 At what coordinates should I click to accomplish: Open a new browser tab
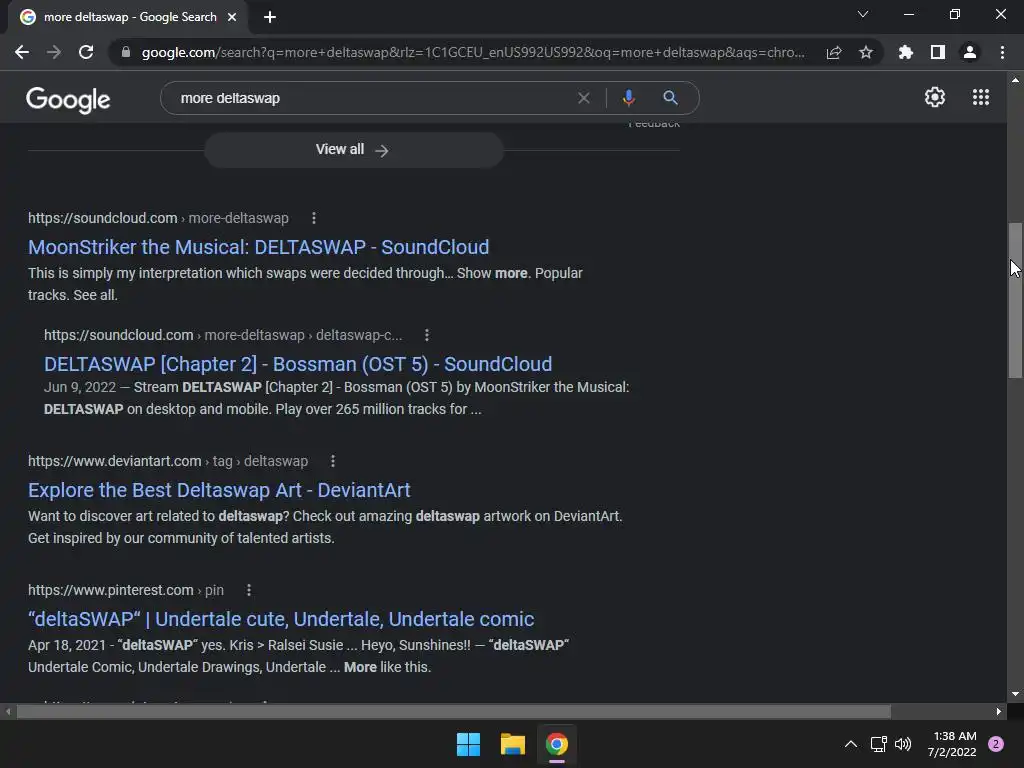[x=270, y=17]
